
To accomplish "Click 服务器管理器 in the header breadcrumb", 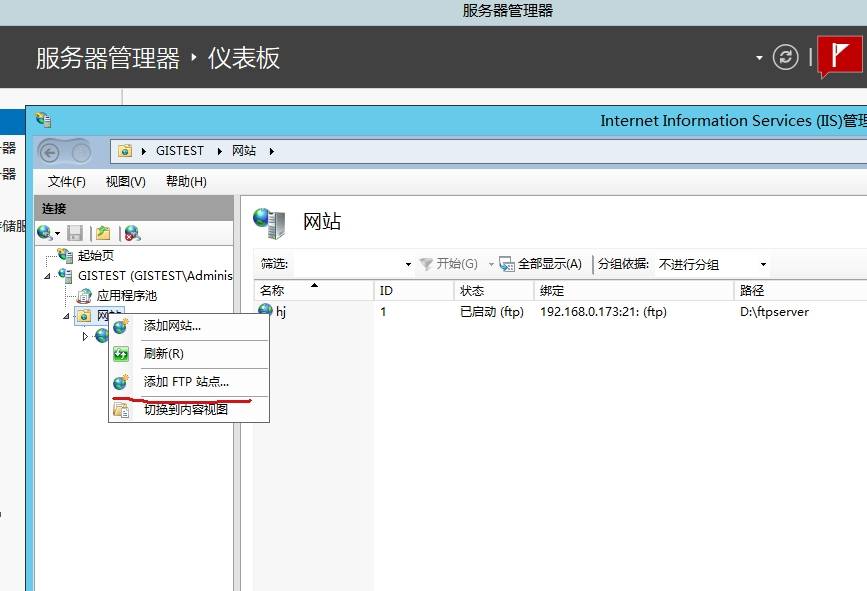I will tap(108, 57).
